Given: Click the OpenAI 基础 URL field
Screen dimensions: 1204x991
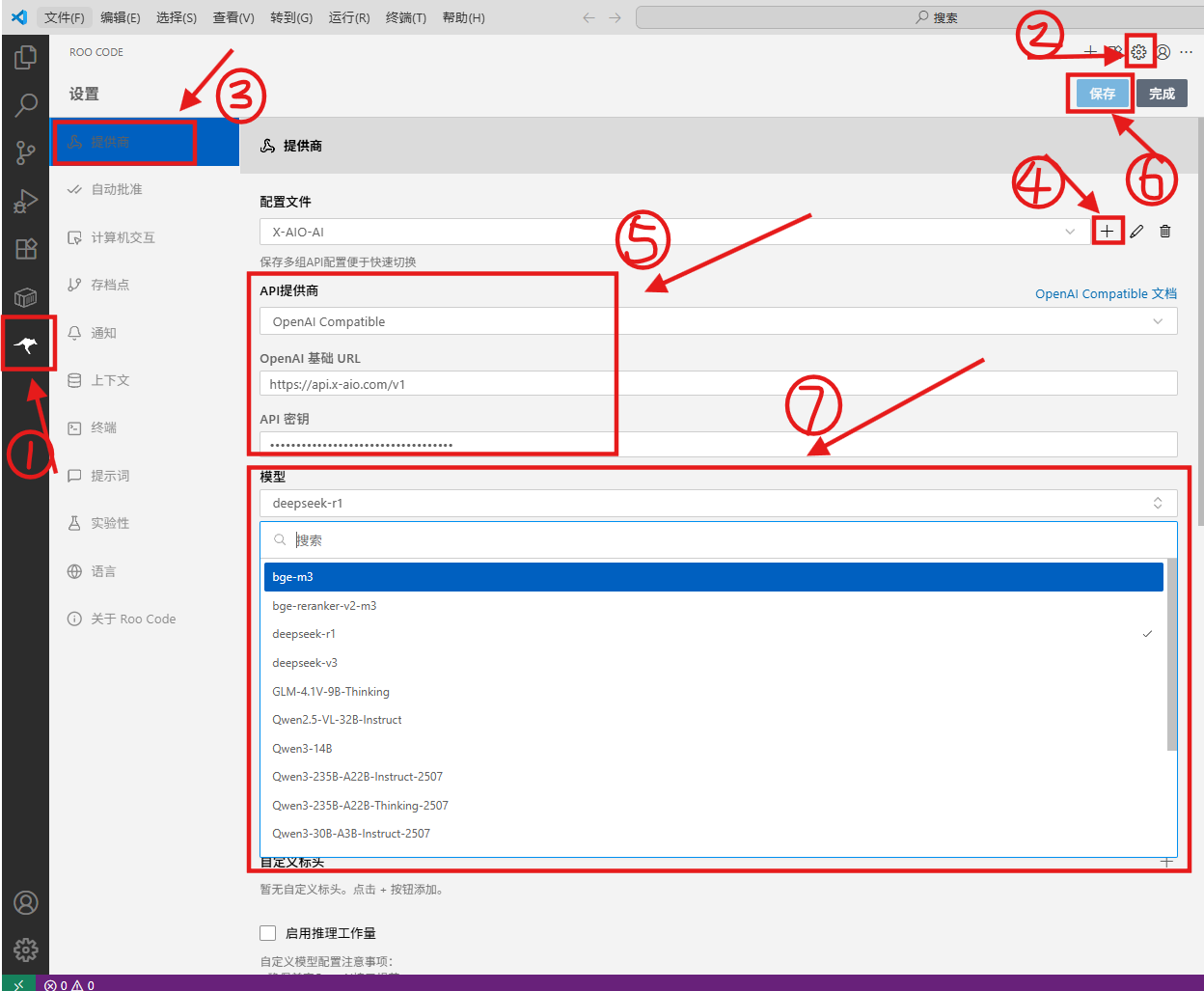Looking at the screenshot, I should (719, 384).
